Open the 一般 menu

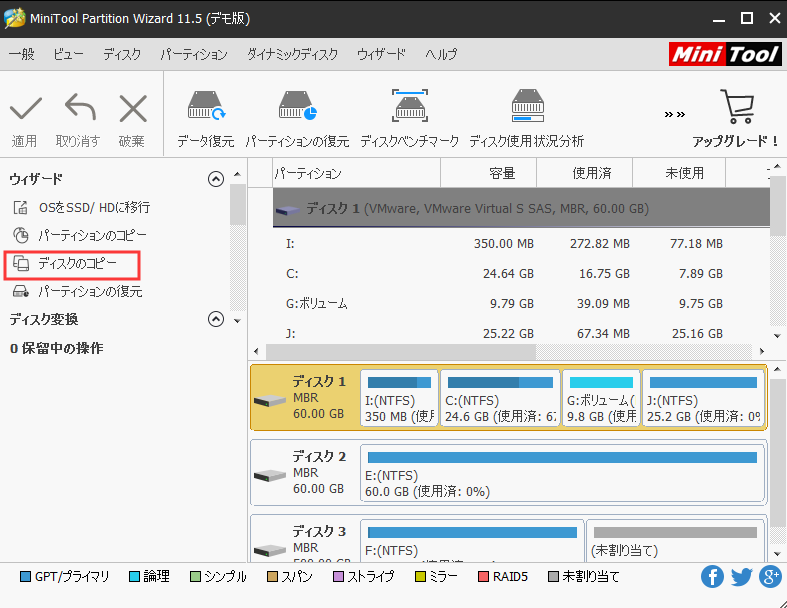point(22,54)
